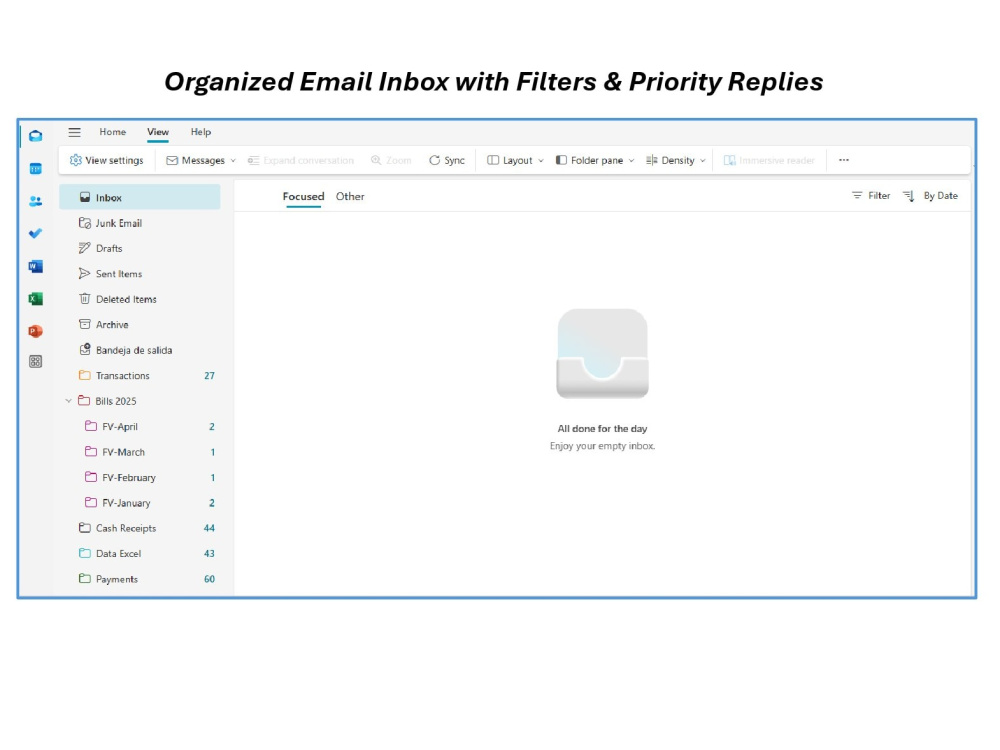The image size is (1000, 750).
Task: Open the FV-March subfolder
Action: point(140,452)
